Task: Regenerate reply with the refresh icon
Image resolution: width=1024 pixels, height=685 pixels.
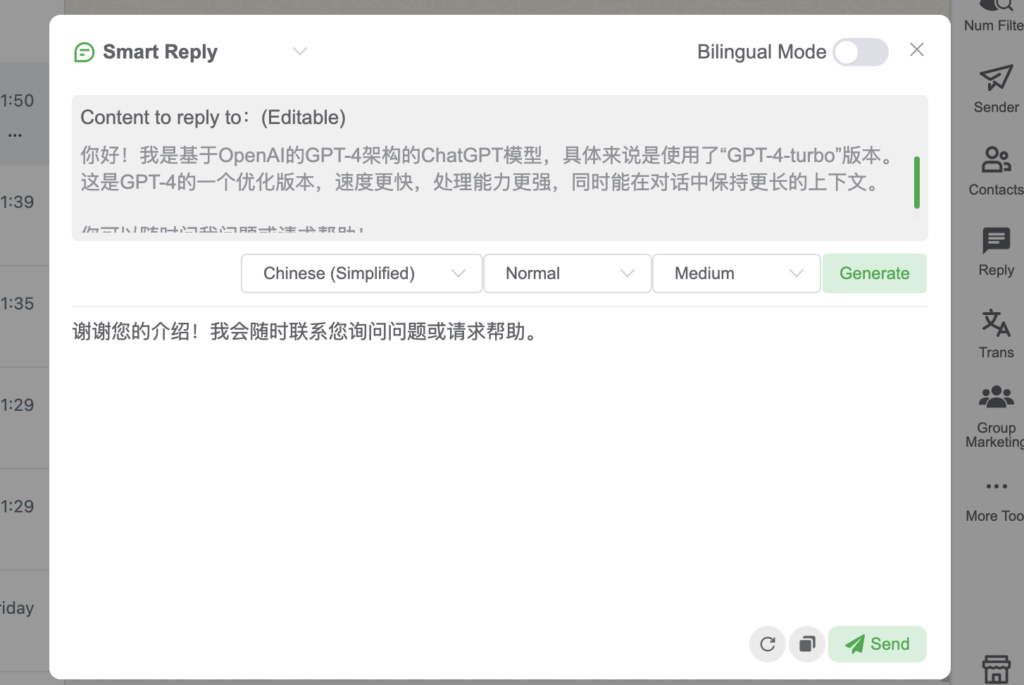Action: [x=767, y=644]
